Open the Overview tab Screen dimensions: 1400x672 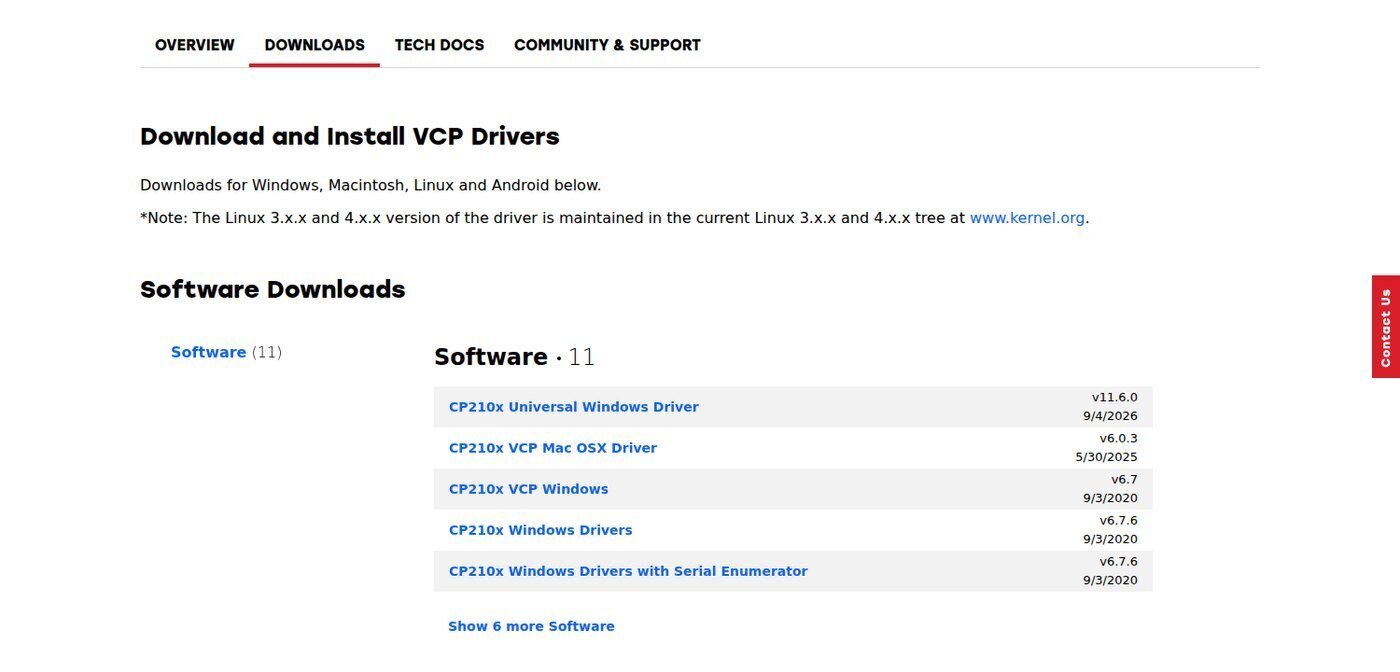194,45
